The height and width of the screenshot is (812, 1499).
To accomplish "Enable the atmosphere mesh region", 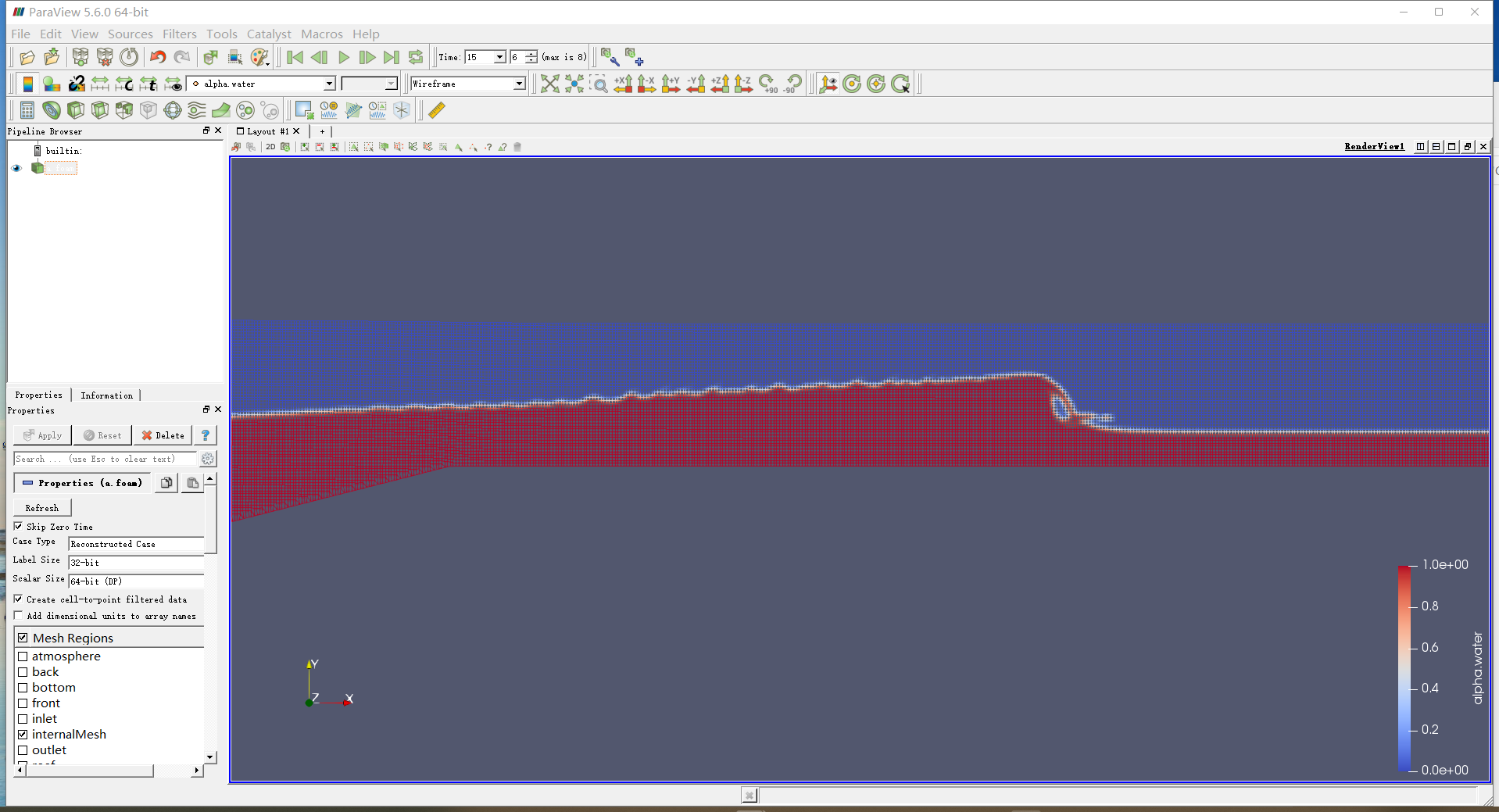I will (23, 656).
